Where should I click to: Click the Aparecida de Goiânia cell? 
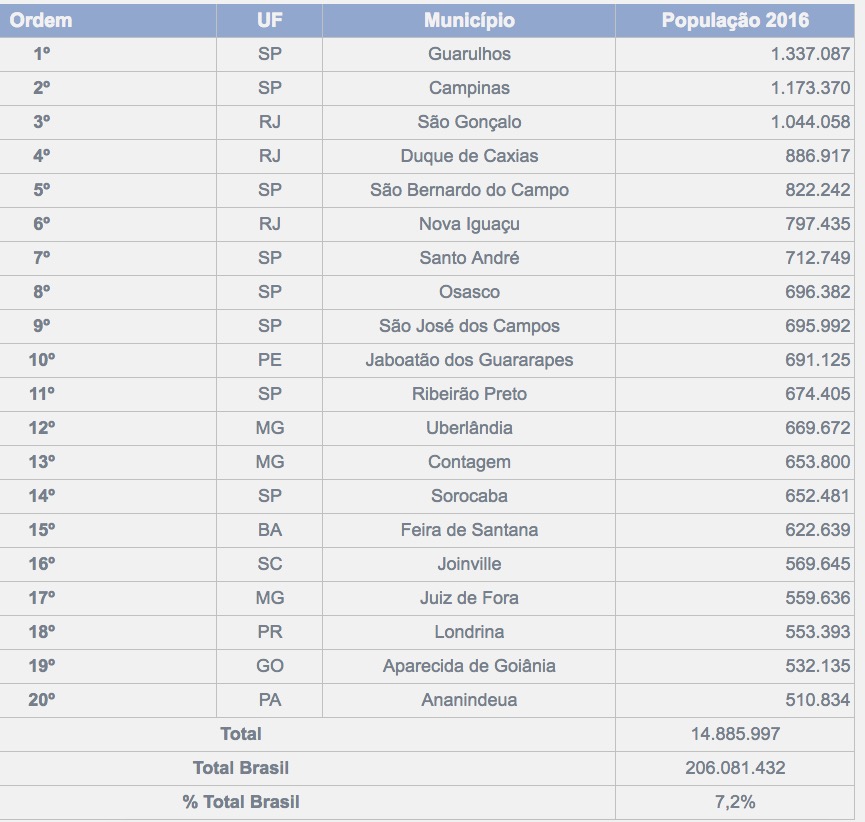pyautogui.click(x=469, y=666)
